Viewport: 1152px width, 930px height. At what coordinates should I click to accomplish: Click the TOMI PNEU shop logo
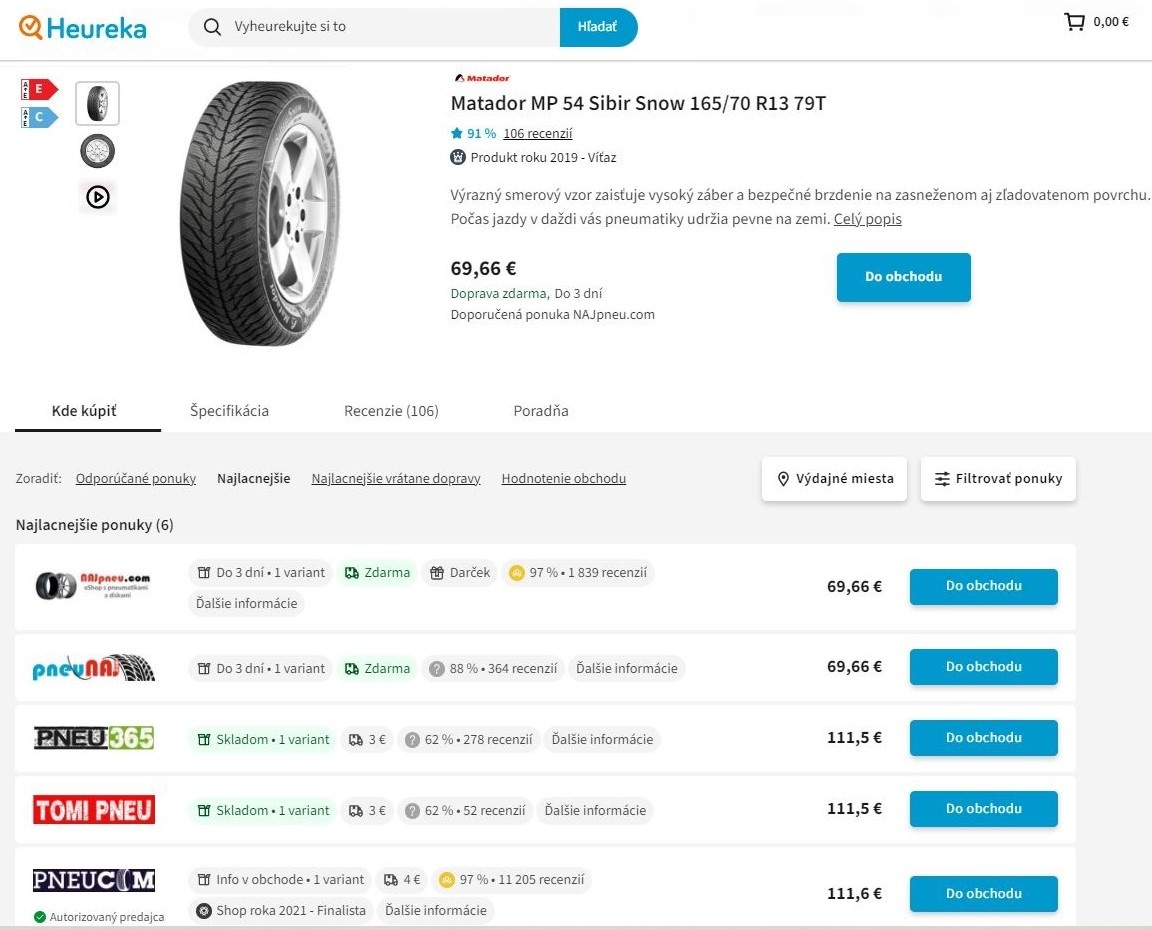pyautogui.click(x=94, y=809)
